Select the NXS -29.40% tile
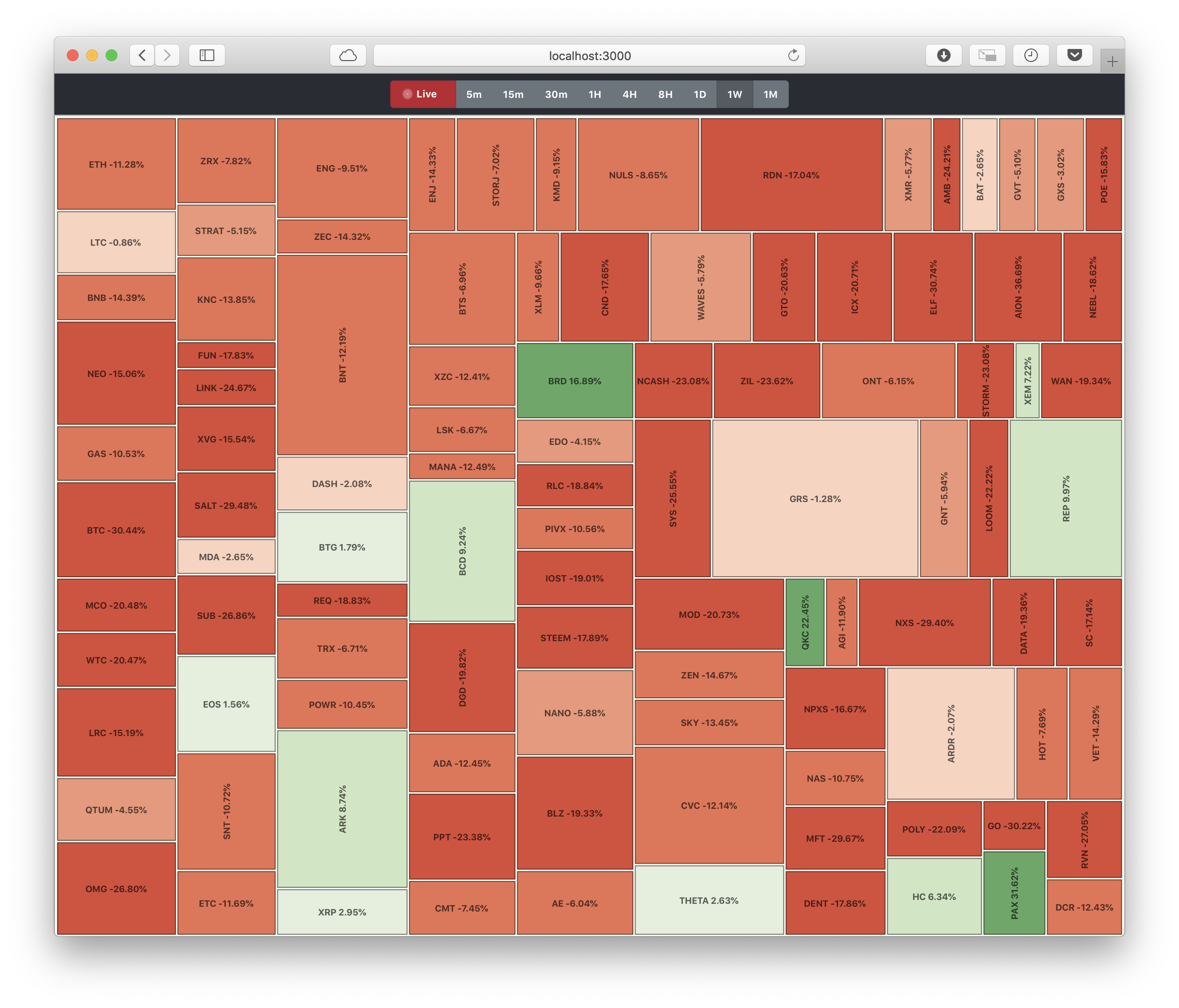Viewport: 1179px width, 1008px height. (924, 622)
